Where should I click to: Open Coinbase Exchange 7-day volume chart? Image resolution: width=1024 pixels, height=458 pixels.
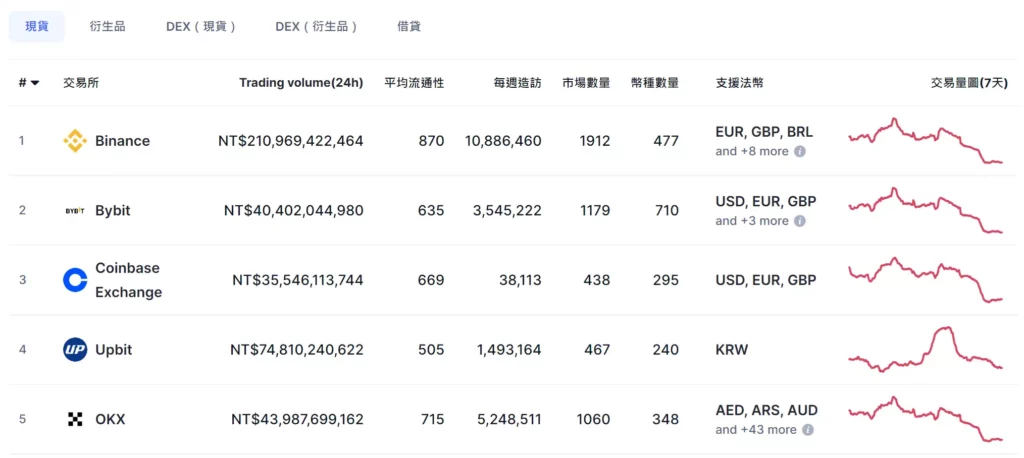925,280
